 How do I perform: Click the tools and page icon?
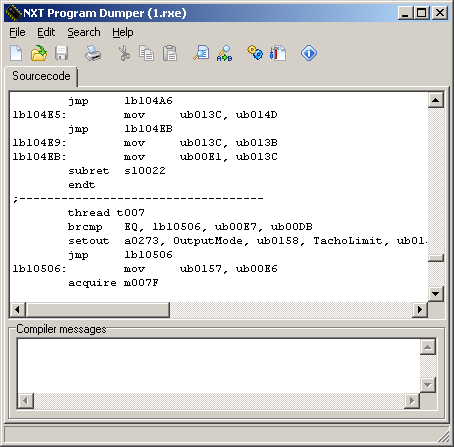coord(278,53)
